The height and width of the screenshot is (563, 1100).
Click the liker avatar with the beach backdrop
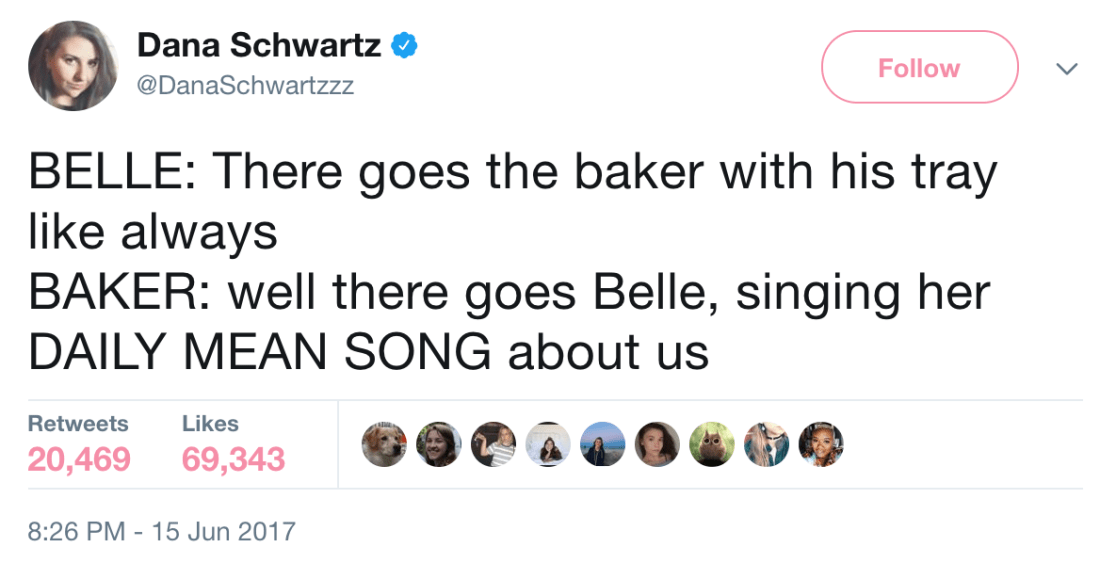click(603, 444)
